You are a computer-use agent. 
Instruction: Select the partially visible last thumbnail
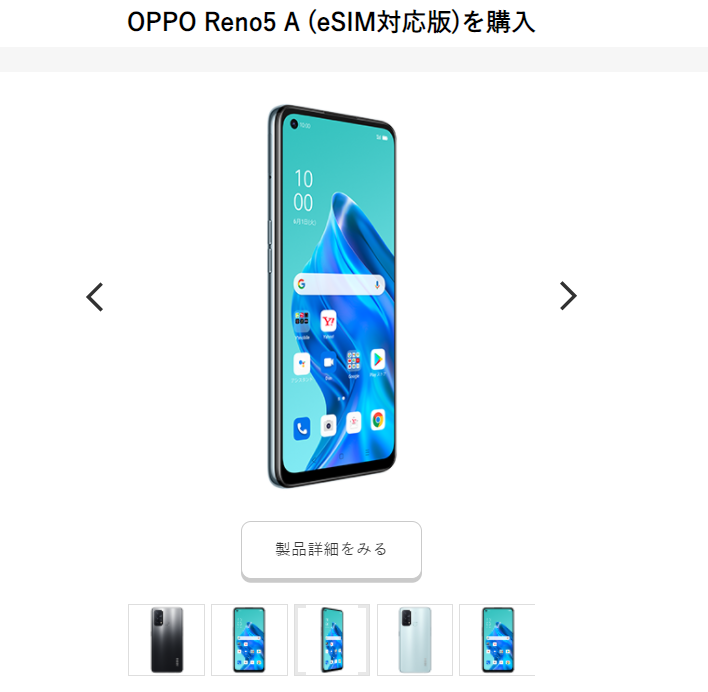[497, 640]
